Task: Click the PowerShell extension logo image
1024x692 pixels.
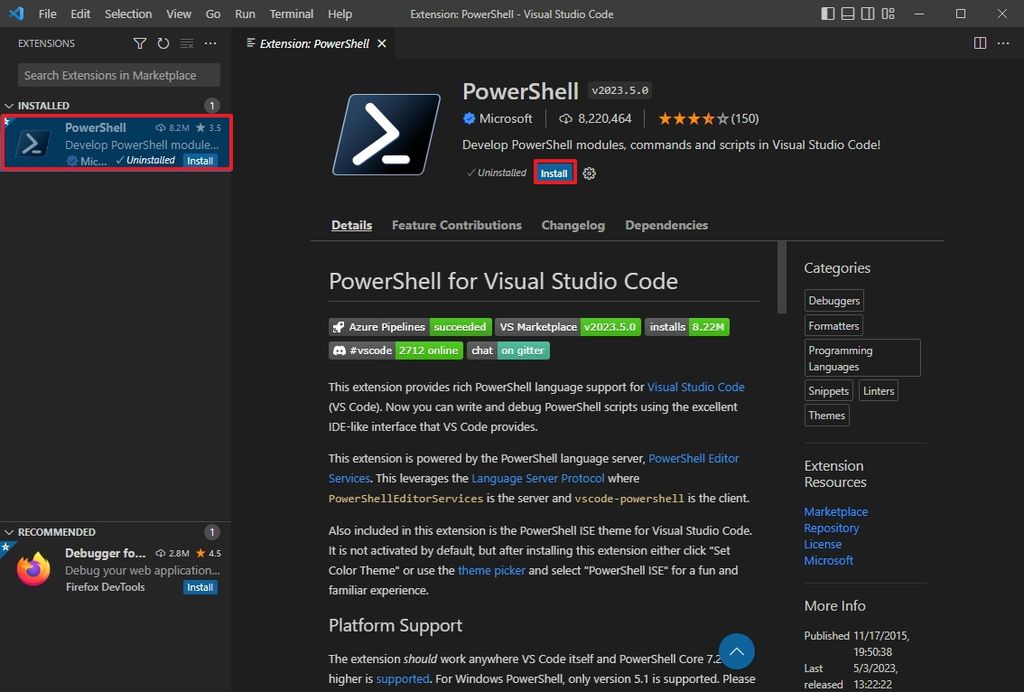Action: point(388,135)
